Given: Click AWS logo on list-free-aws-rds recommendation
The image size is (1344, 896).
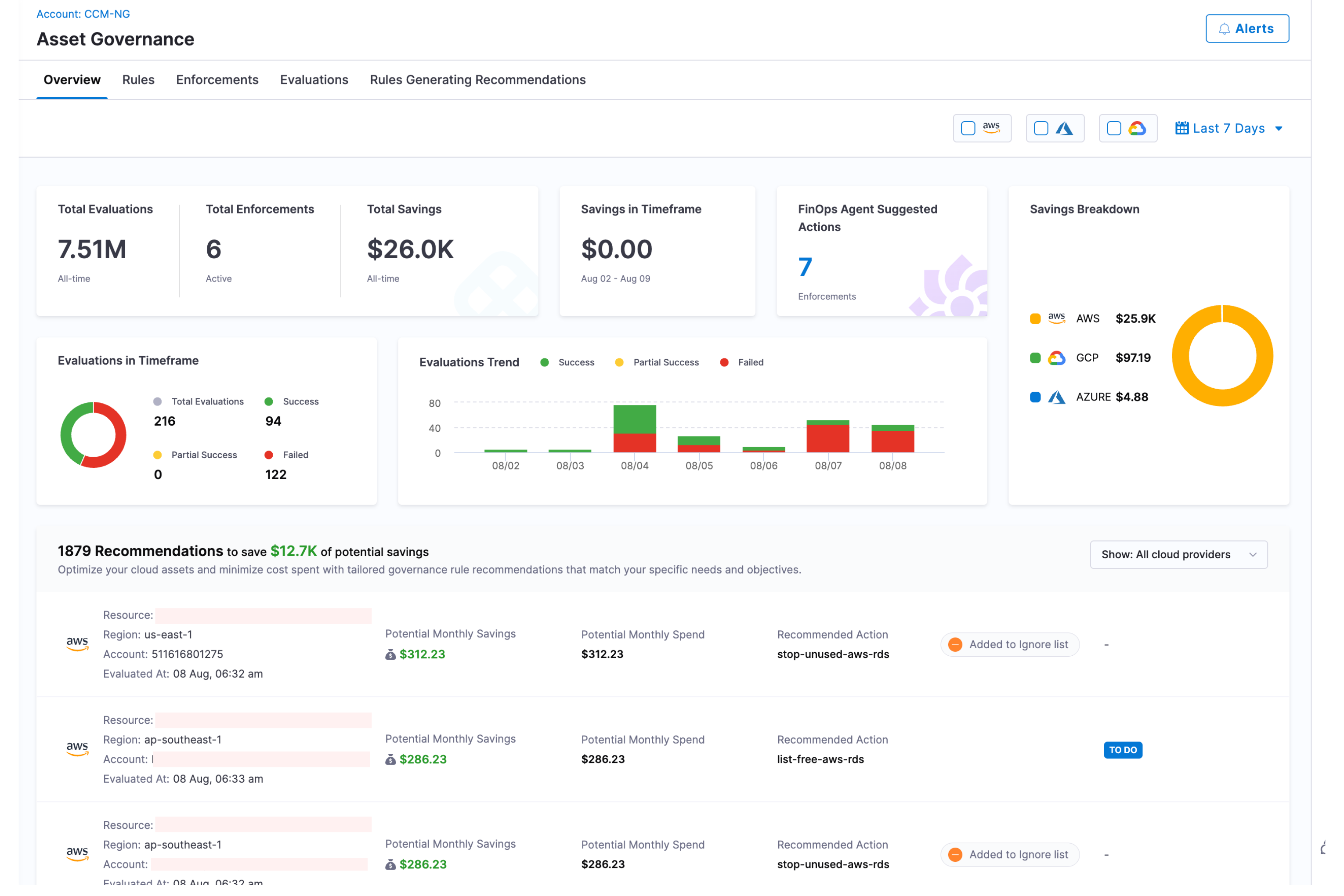Looking at the screenshot, I should click(x=77, y=749).
